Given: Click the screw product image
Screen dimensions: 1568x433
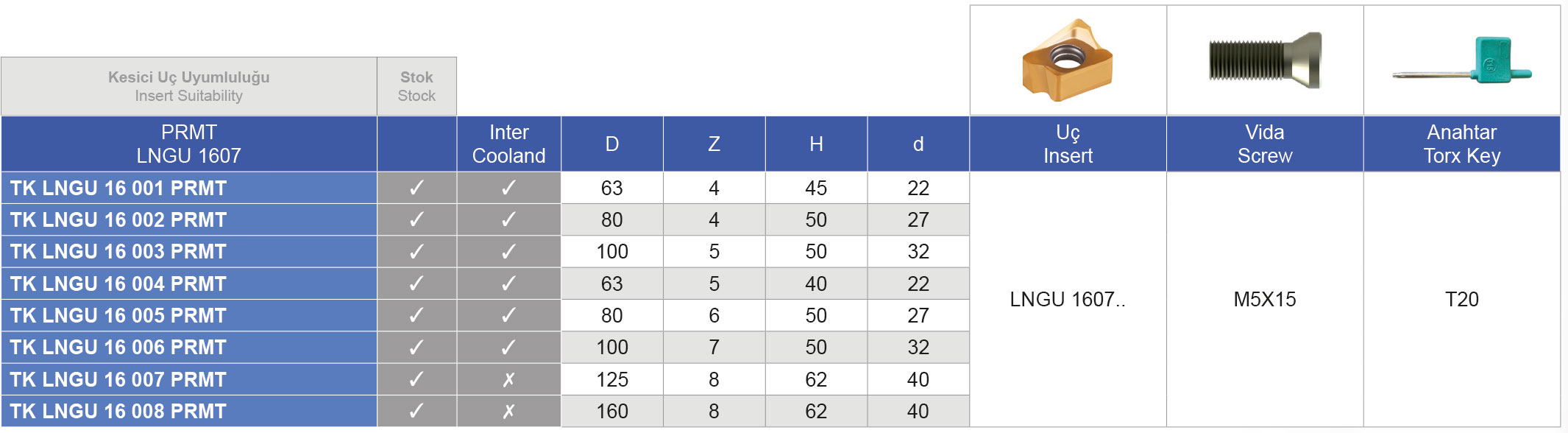Looking at the screenshot, I should coord(1264,60).
